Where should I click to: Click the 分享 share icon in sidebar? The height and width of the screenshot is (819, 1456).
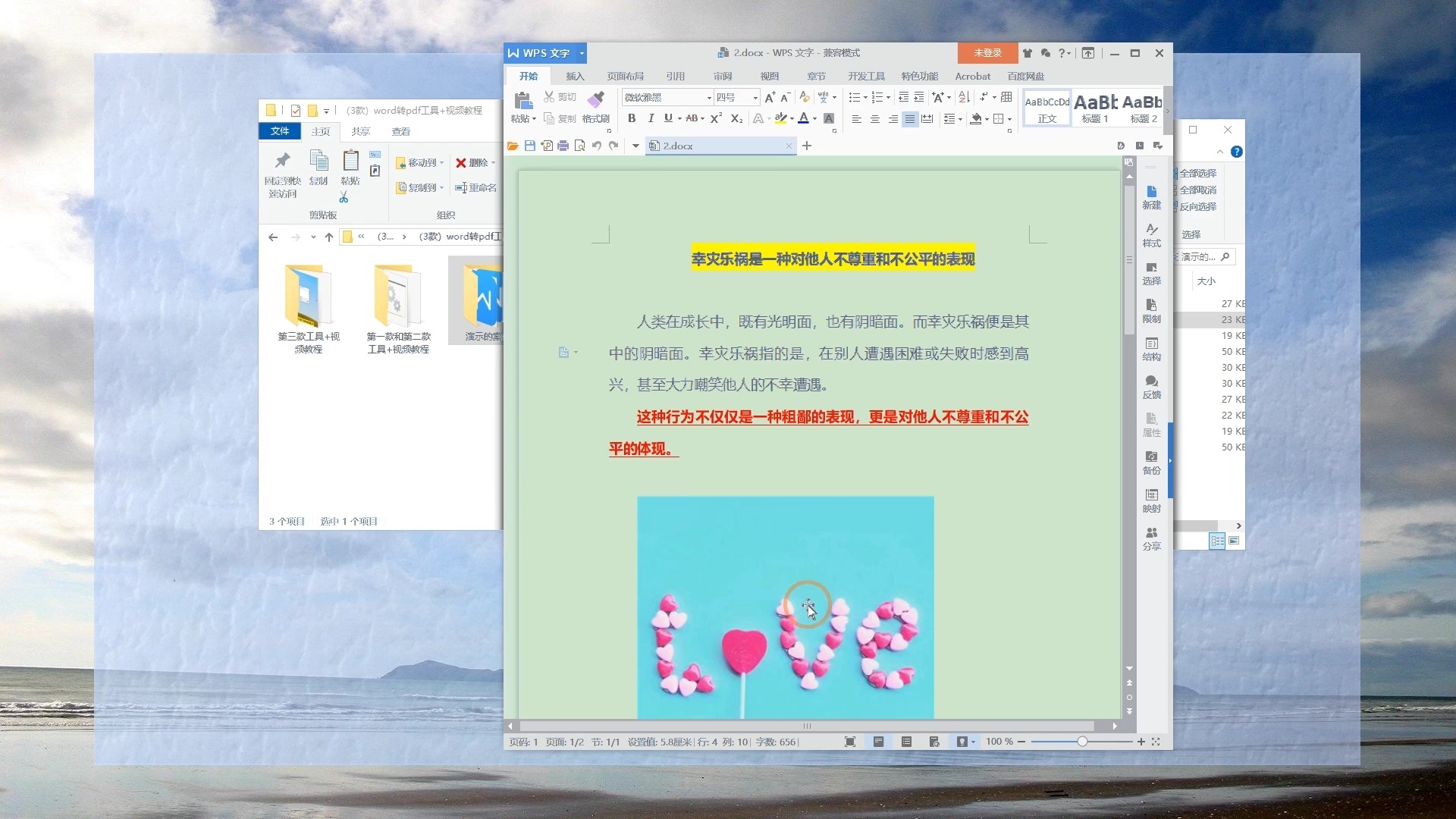1151,538
